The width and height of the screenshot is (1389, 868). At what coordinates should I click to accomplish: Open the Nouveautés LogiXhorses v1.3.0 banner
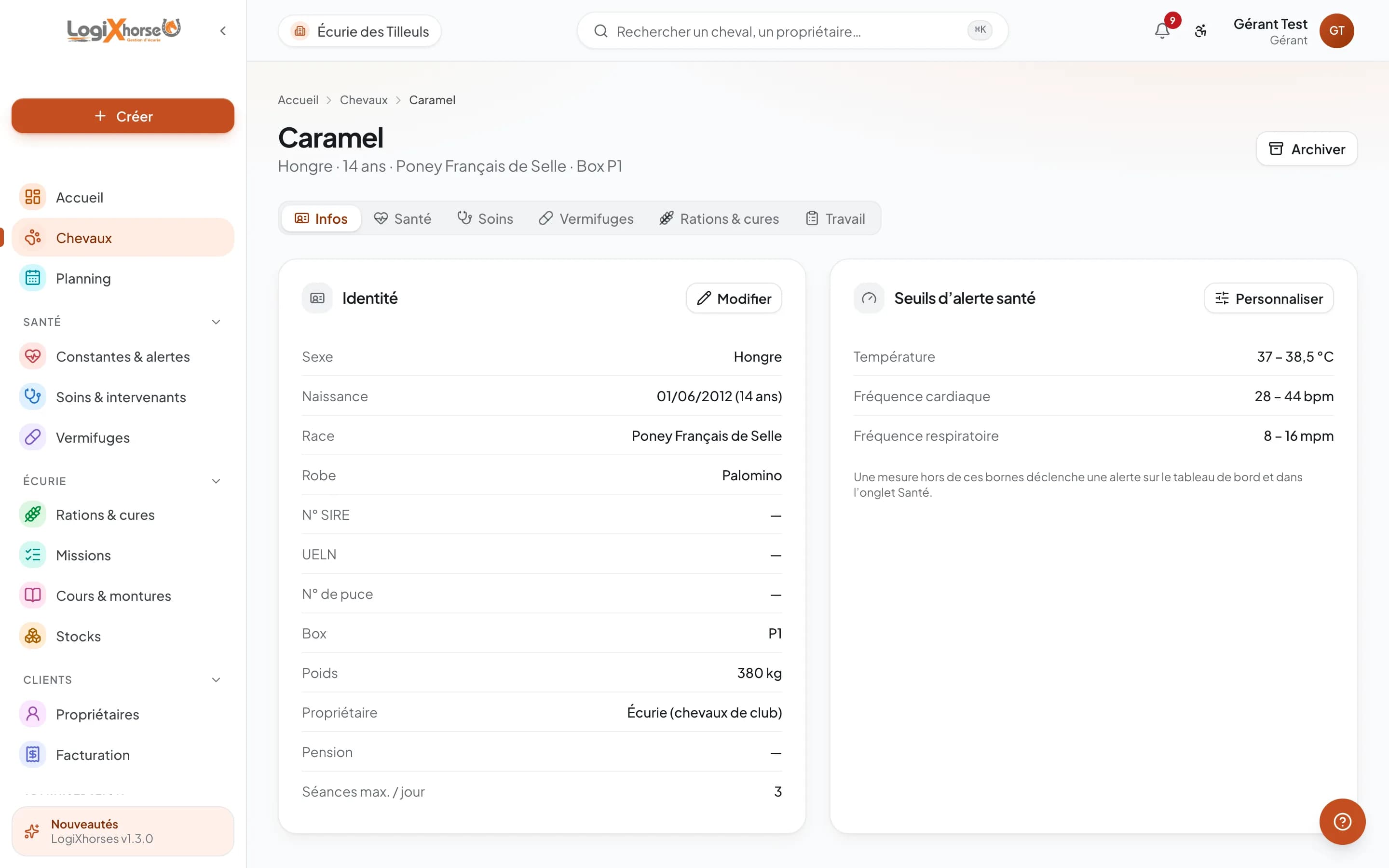(x=123, y=831)
